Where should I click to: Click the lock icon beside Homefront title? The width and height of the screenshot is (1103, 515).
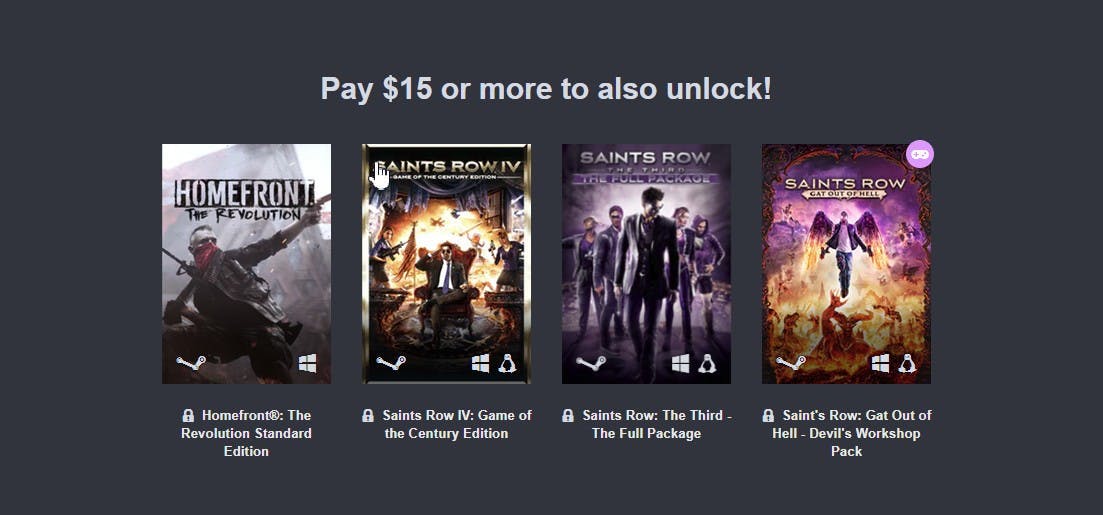[x=188, y=415]
